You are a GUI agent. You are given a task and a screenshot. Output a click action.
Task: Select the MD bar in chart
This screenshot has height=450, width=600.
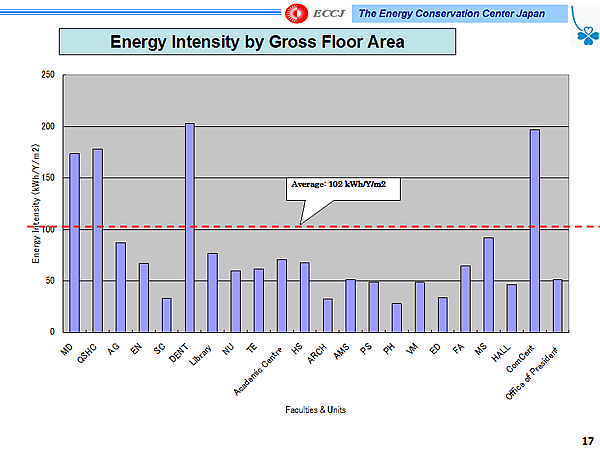pos(75,243)
